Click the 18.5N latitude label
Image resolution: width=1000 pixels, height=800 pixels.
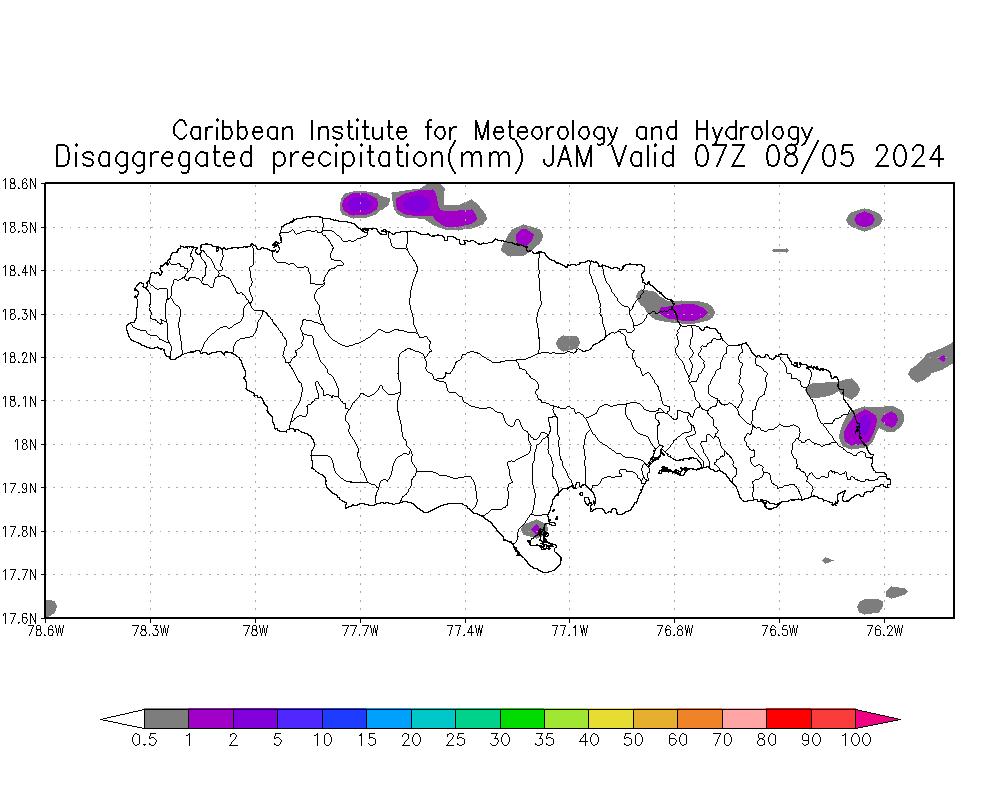pyautogui.click(x=19, y=228)
